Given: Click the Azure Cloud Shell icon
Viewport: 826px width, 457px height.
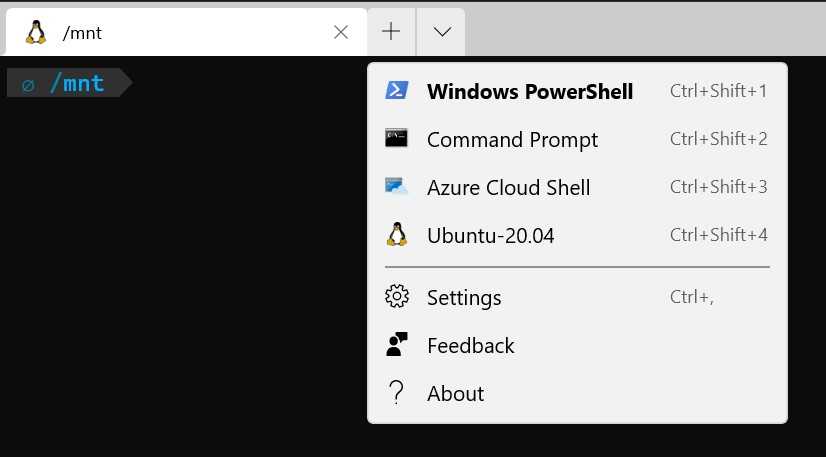Looking at the screenshot, I should pos(396,187).
